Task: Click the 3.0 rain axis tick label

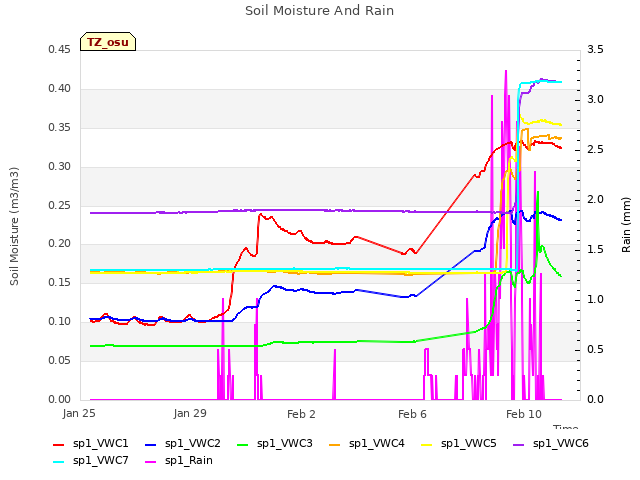Action: coord(596,100)
